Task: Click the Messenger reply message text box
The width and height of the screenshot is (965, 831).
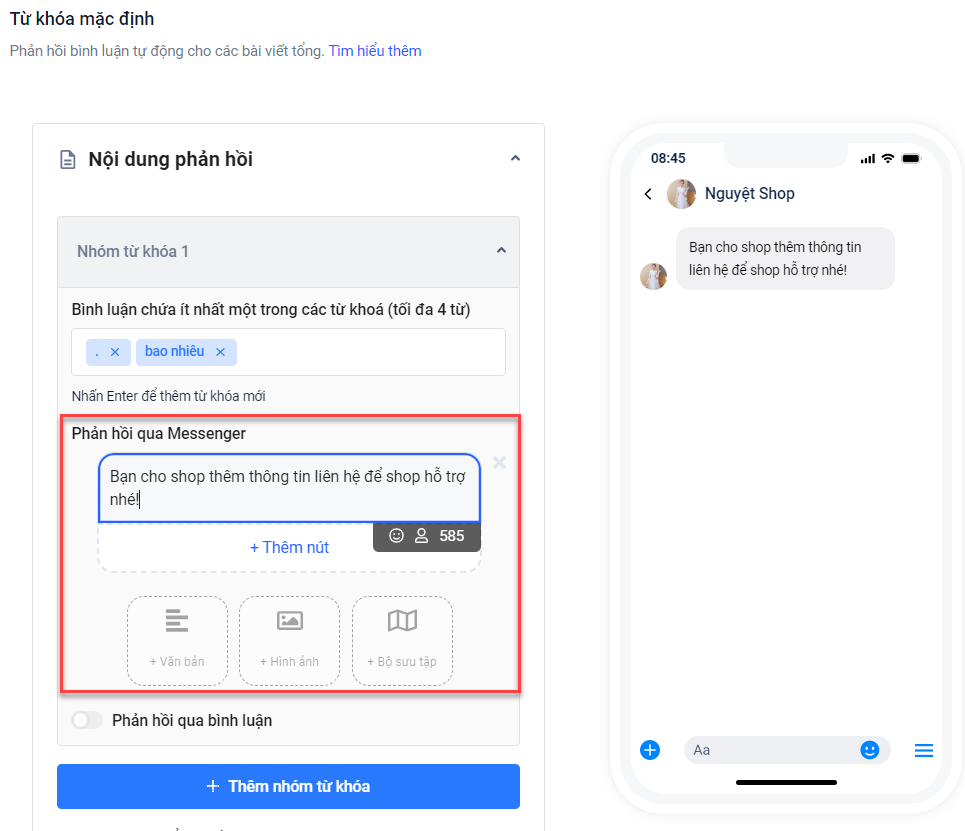Action: (289, 488)
